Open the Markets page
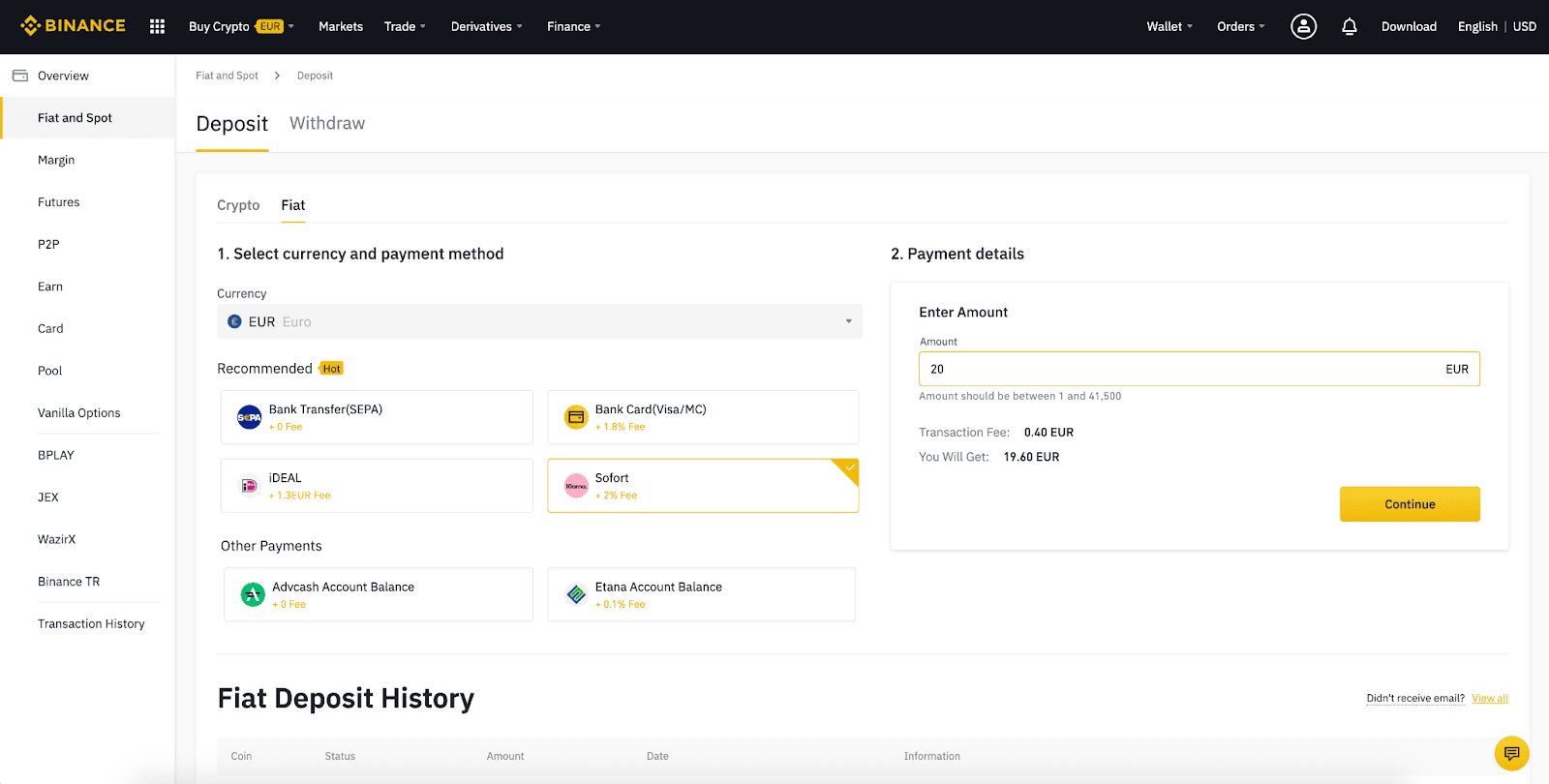This screenshot has height=784, width=1549. [x=341, y=26]
